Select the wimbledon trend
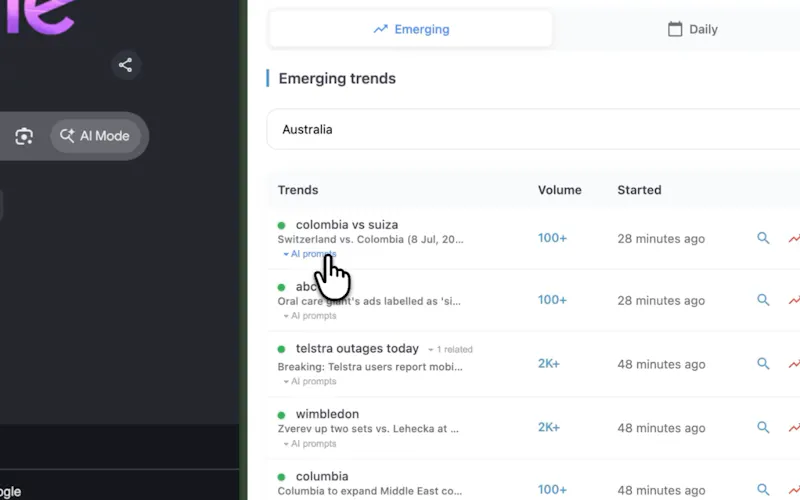Viewport: 800px width, 500px height. click(327, 414)
